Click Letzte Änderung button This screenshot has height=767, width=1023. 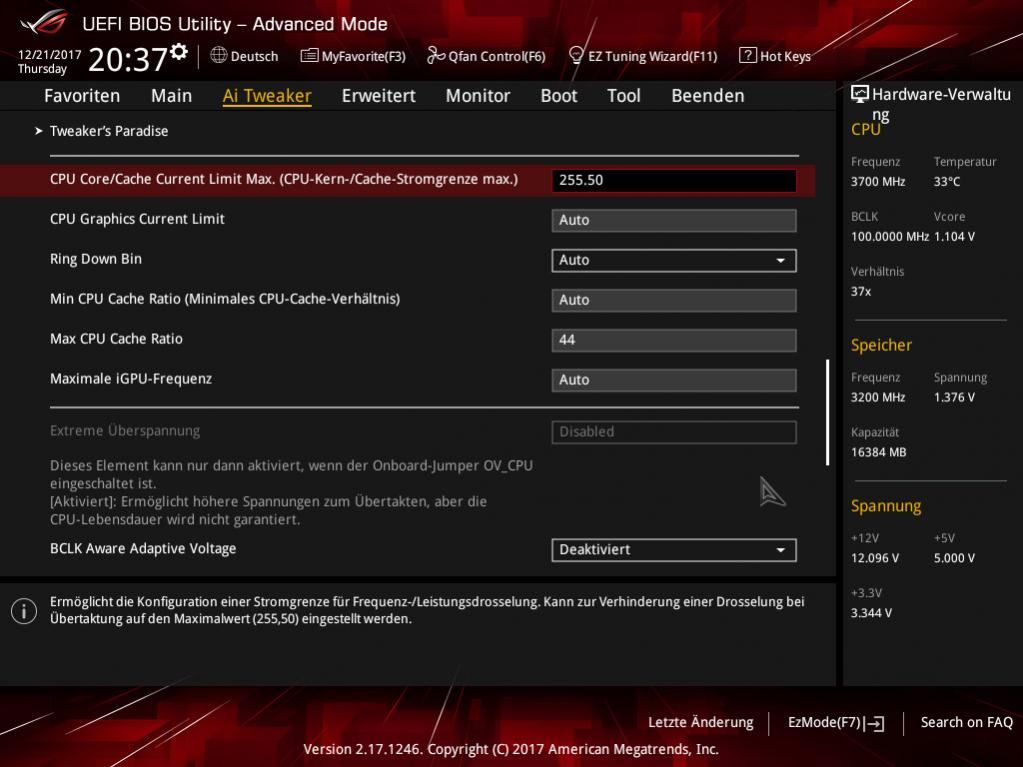click(700, 723)
